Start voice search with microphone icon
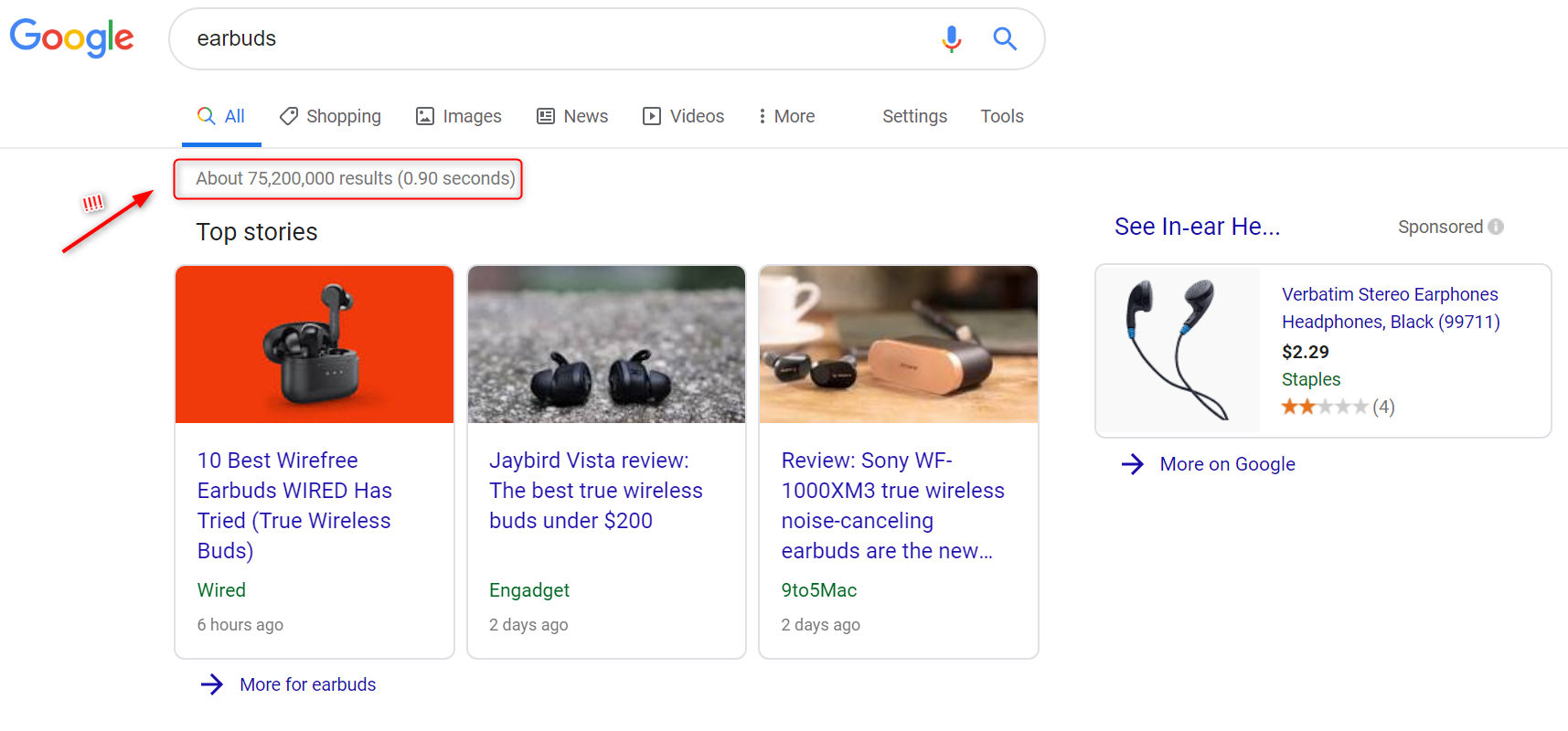 click(952, 38)
